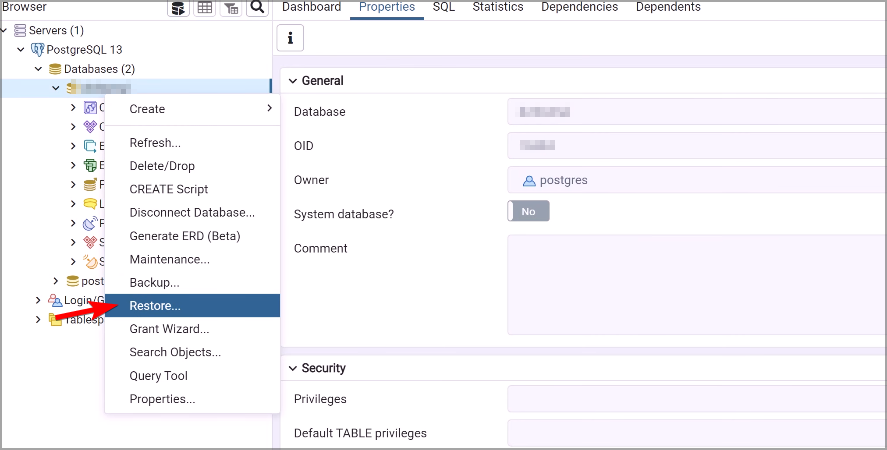The height and width of the screenshot is (450, 887).
Task: Click the Login/Group Roles users icon
Action: coord(55,300)
